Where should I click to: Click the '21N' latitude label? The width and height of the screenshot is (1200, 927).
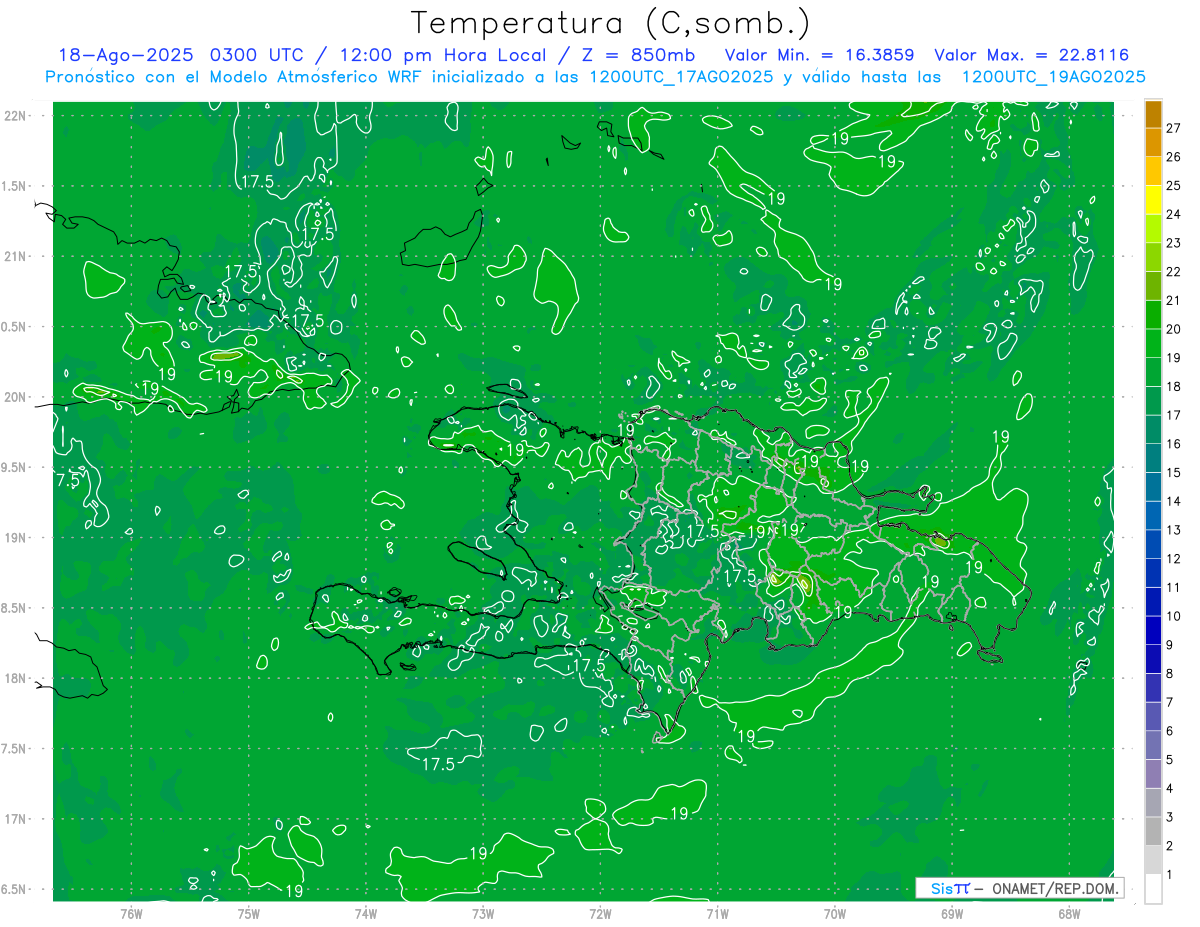17,256
